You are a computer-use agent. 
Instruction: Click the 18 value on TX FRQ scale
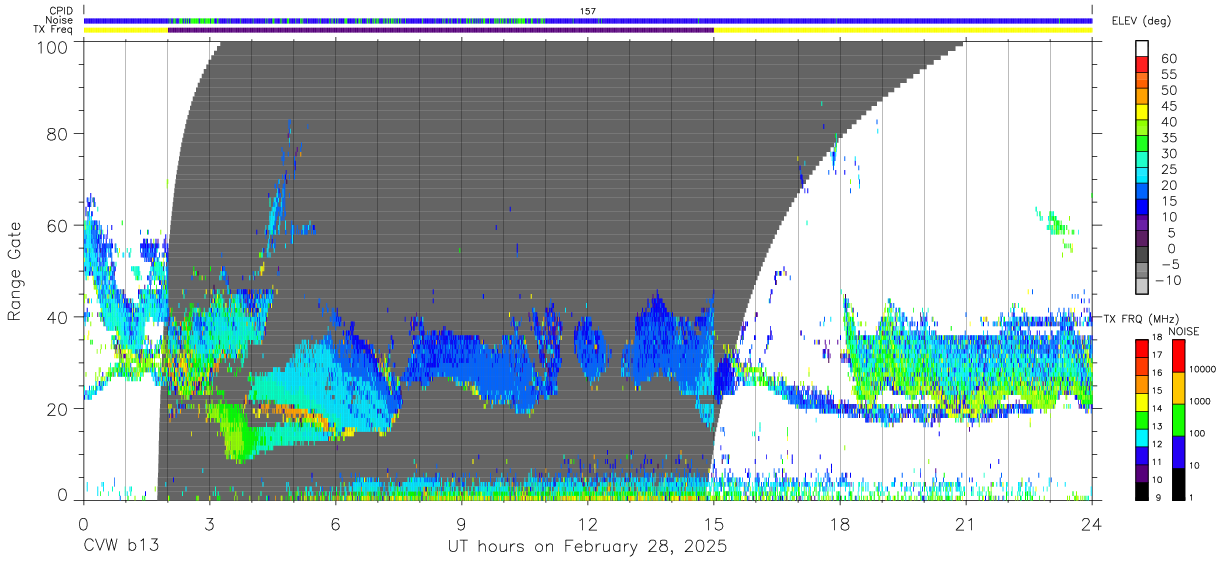1158,339
